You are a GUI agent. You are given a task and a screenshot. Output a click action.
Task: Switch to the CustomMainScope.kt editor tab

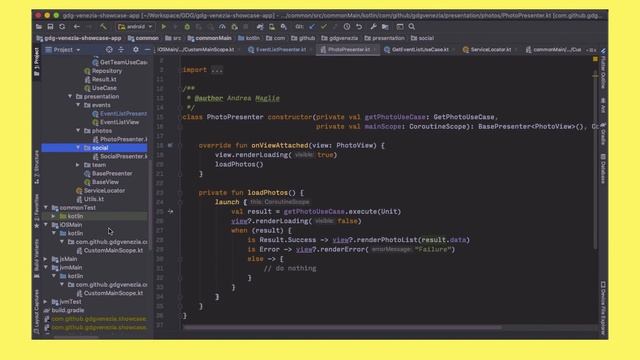click(197, 49)
